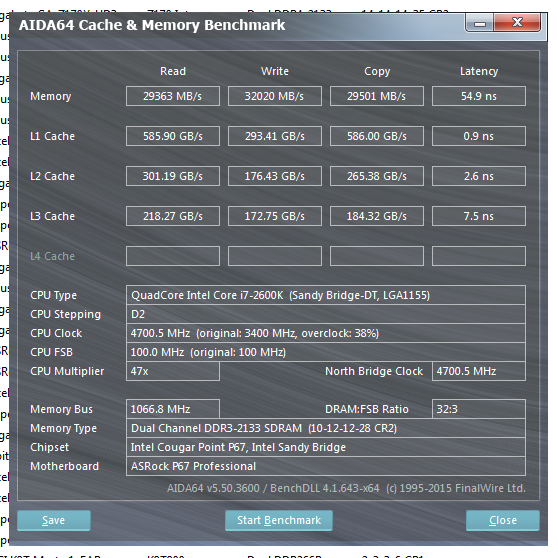Close window with the red X icon
This screenshot has height=558, width=558.
517,23
